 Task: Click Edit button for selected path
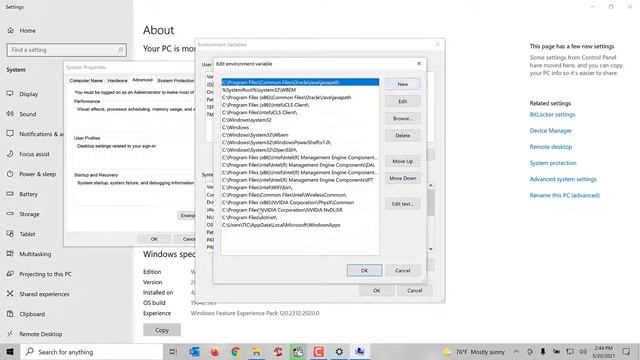tap(402, 101)
